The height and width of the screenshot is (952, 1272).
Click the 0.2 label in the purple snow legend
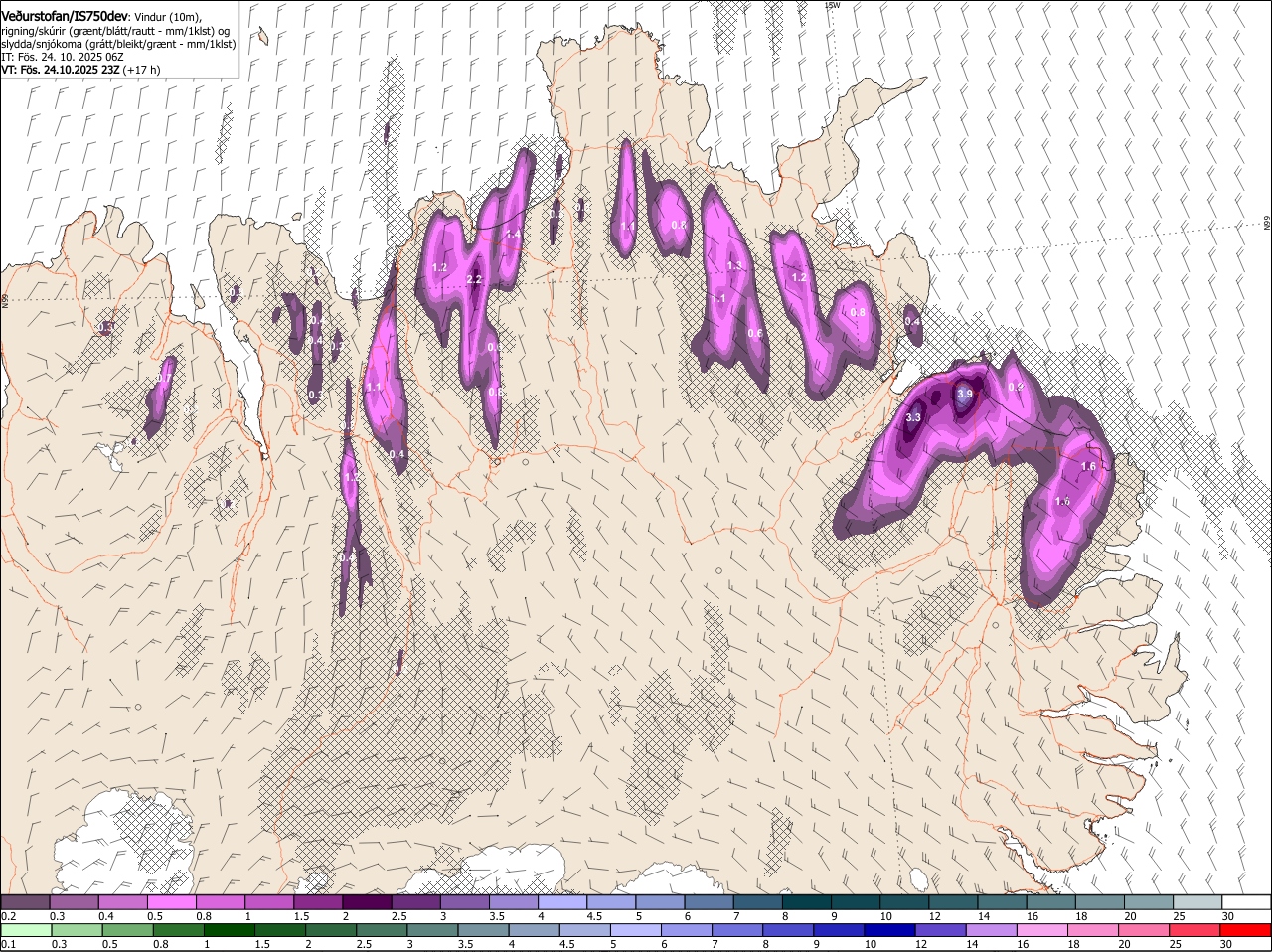click(x=8, y=915)
